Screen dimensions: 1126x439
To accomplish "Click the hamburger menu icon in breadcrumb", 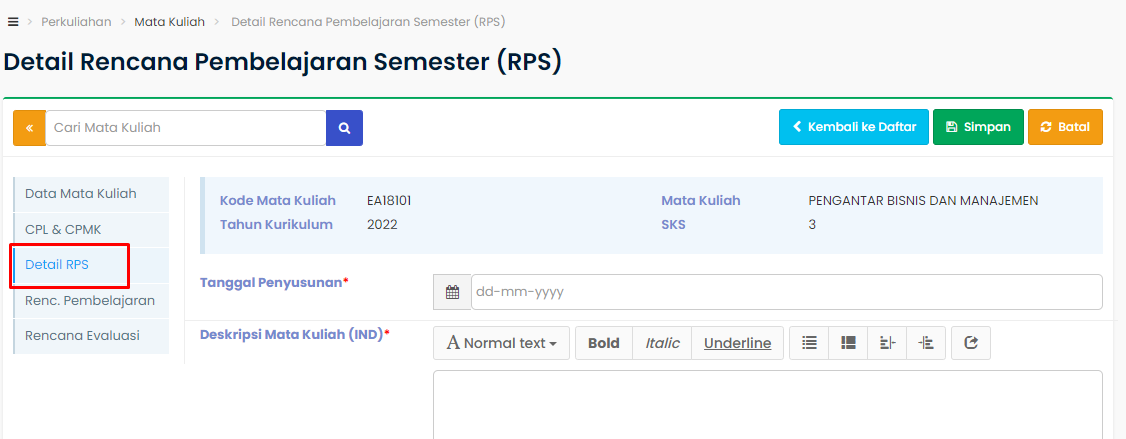I will click(x=13, y=21).
